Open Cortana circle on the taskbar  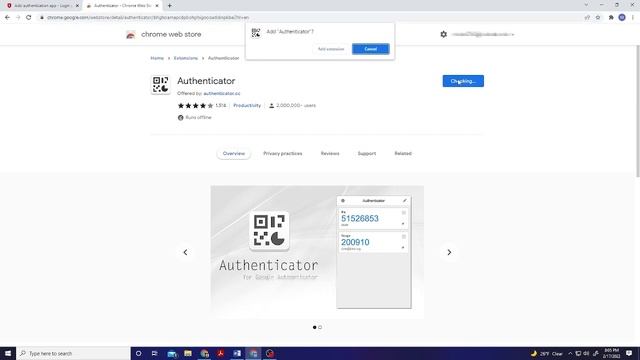[138, 353]
